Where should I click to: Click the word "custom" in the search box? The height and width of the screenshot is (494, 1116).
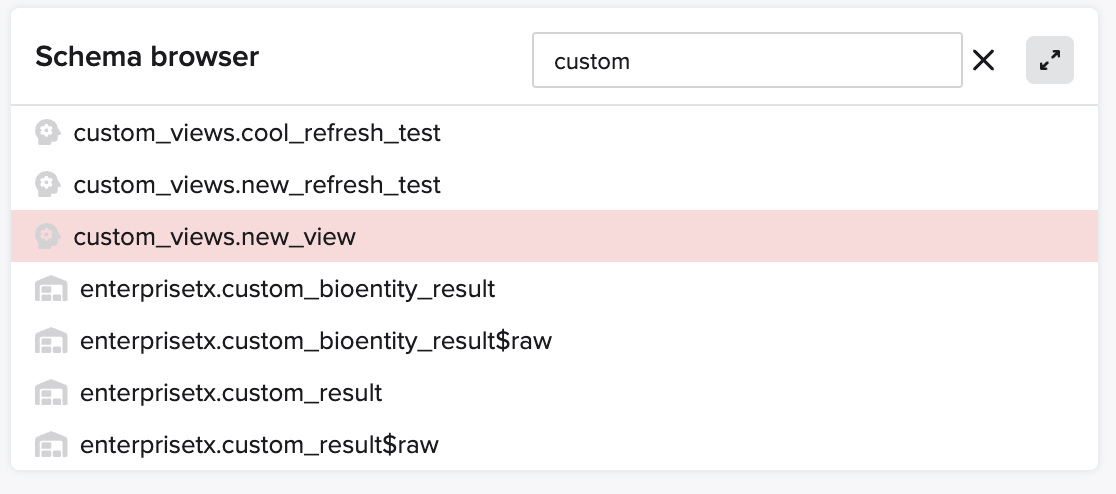tap(592, 62)
